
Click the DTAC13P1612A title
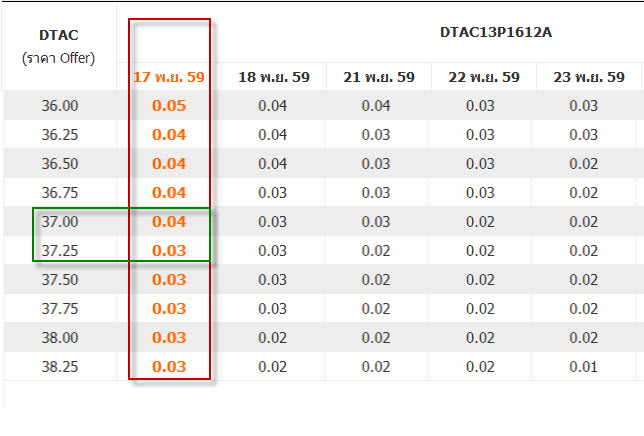point(496,32)
